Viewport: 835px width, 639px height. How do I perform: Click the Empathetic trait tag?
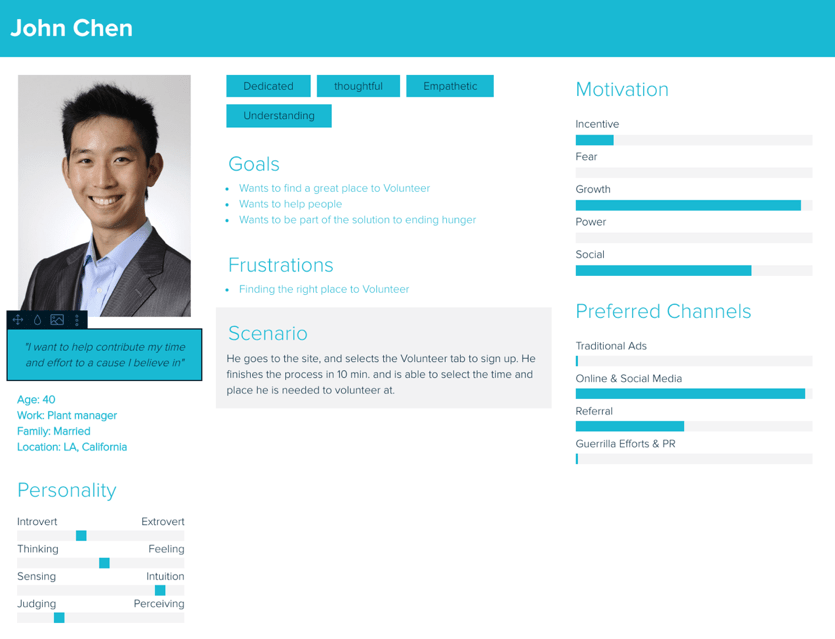450,86
